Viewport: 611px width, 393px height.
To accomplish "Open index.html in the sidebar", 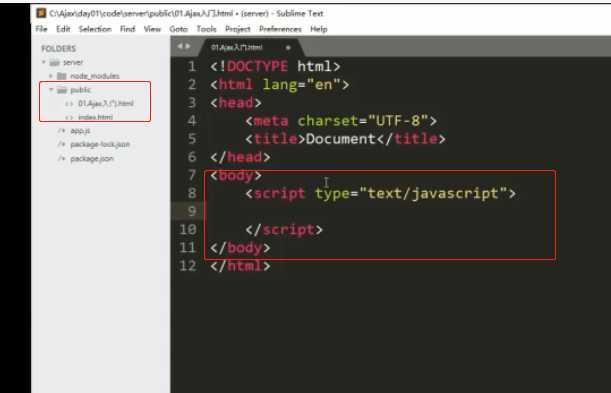I will click(95, 117).
